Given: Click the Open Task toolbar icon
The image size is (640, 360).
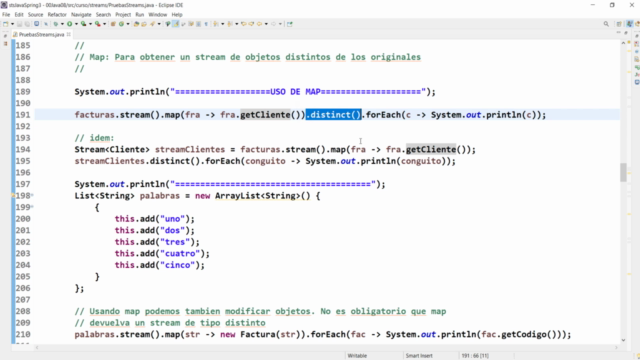Looking at the screenshot, I should [144, 24].
